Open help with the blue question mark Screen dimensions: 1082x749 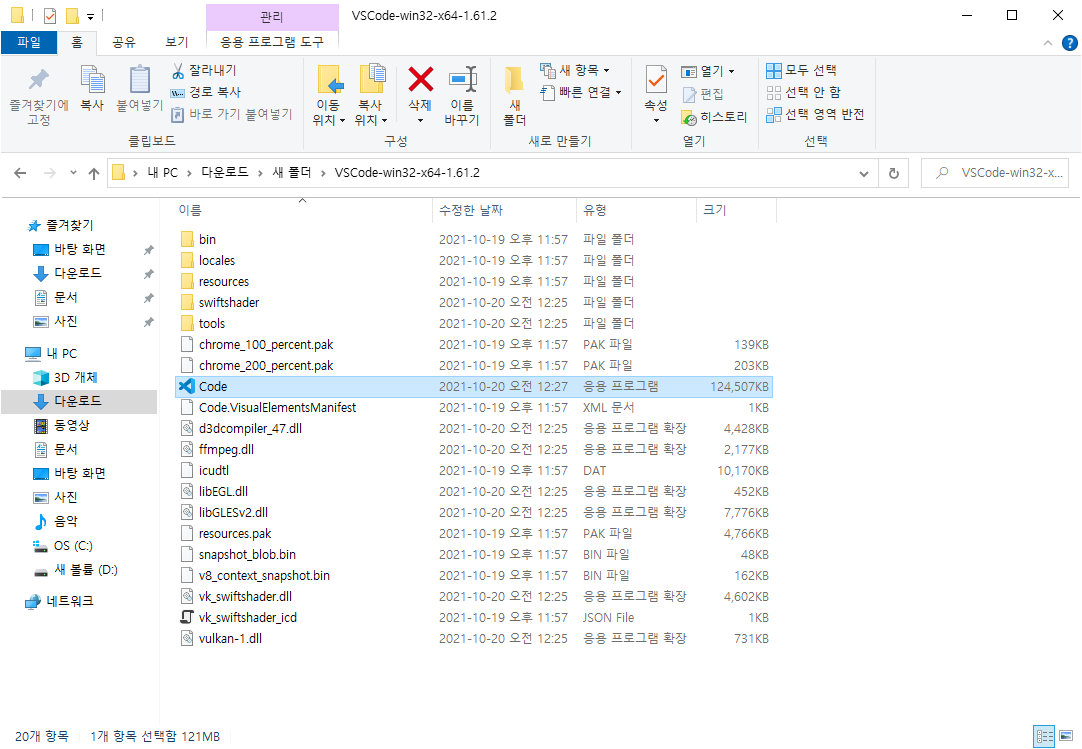tap(1069, 43)
